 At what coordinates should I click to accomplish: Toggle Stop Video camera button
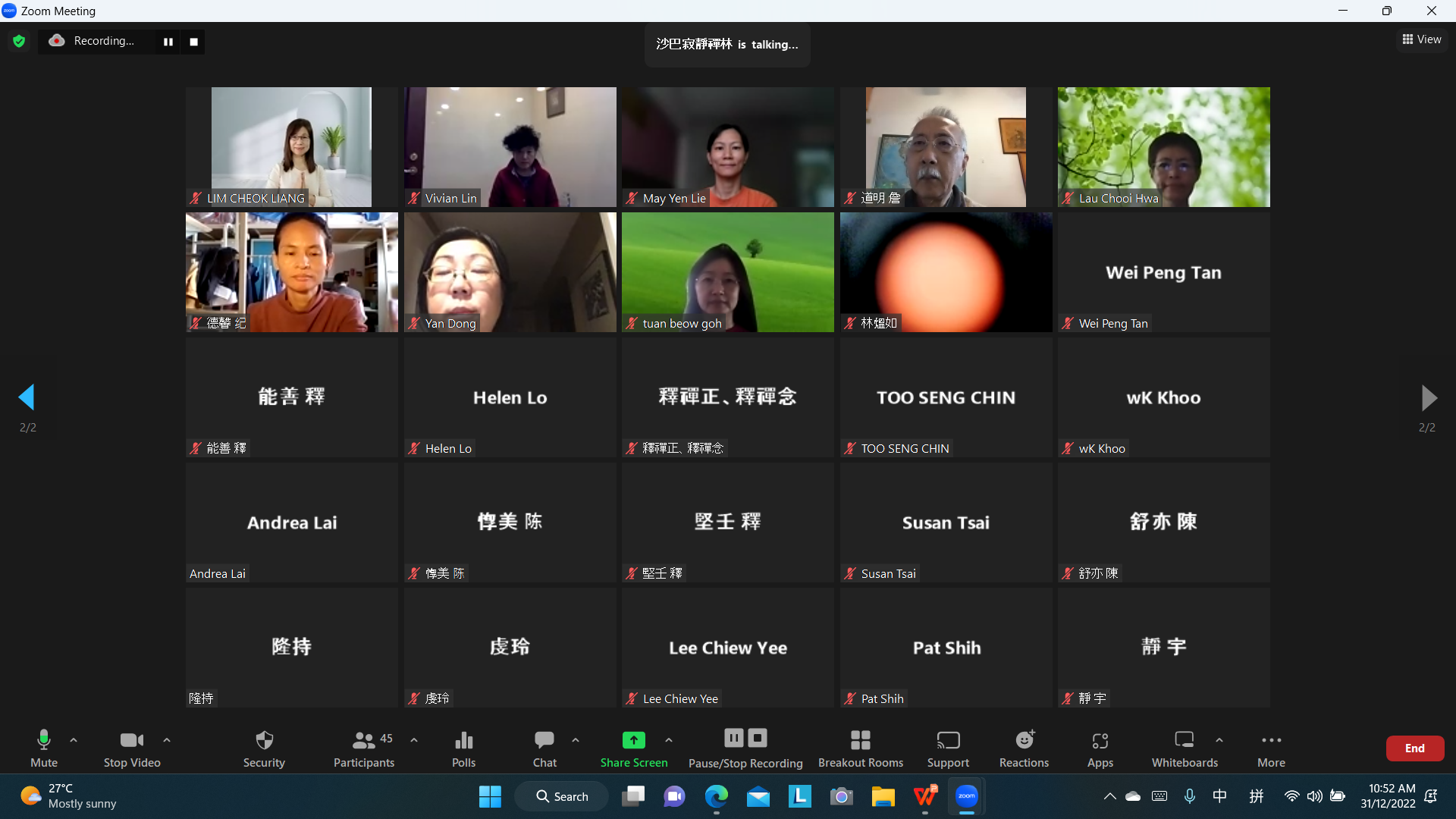pos(131,748)
